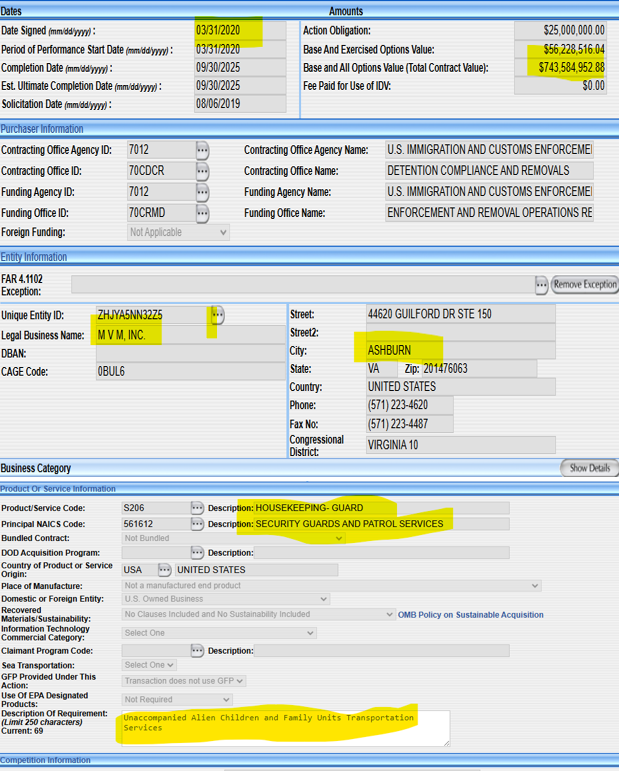Expand Recovered Materials/Sustainability dropdown
The height and width of the screenshot is (772, 619).
pyautogui.click(x=259, y=614)
